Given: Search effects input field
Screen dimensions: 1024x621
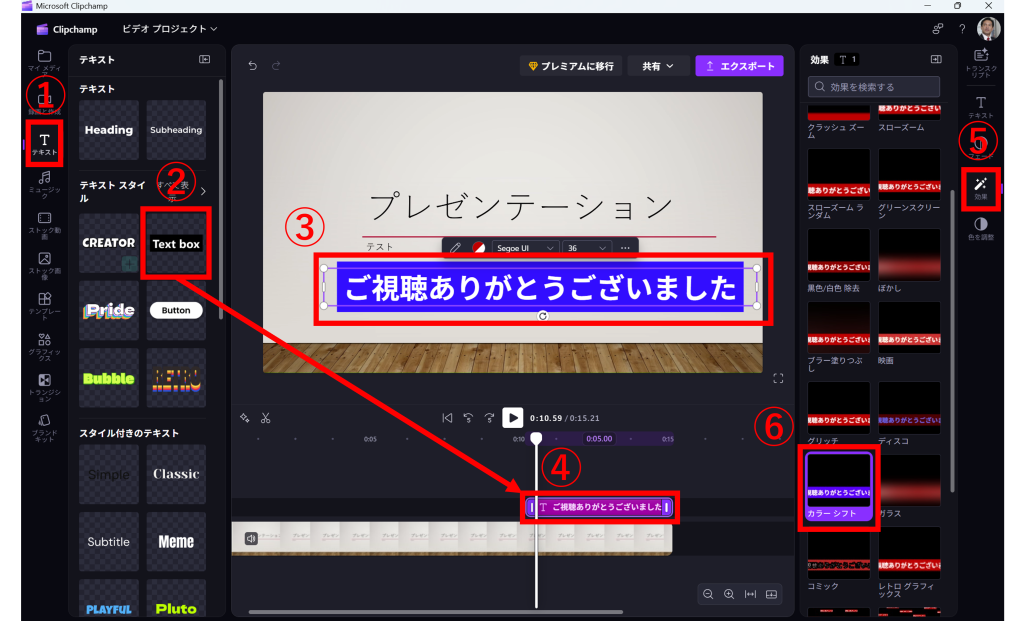Looking at the screenshot, I should click(874, 87).
